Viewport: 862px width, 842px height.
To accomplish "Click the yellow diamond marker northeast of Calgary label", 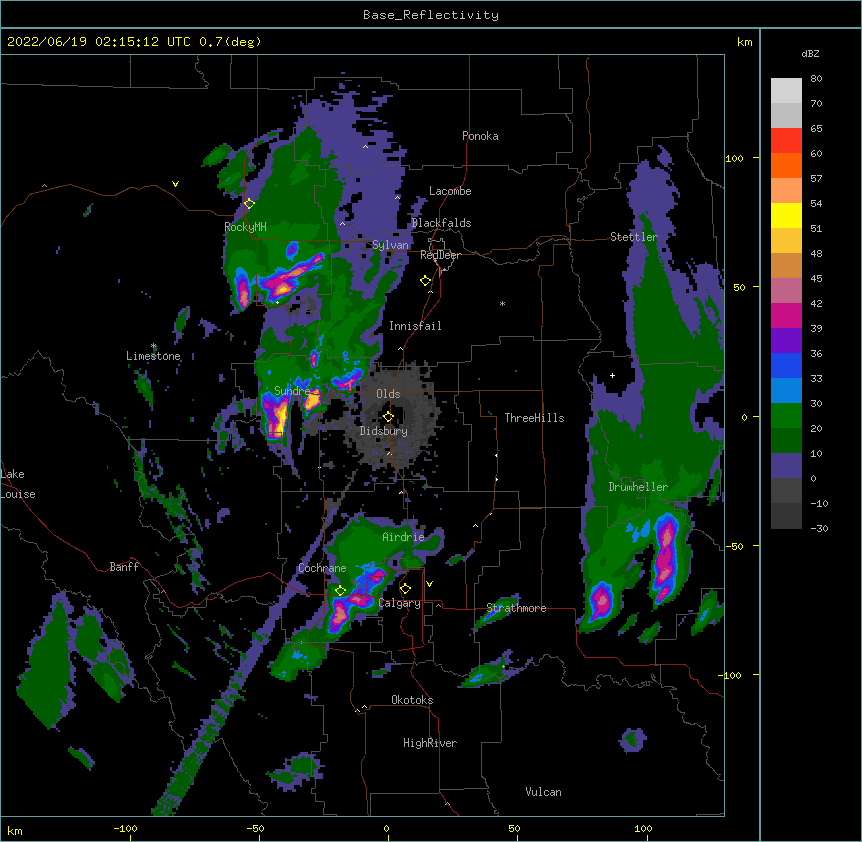I will (405, 589).
